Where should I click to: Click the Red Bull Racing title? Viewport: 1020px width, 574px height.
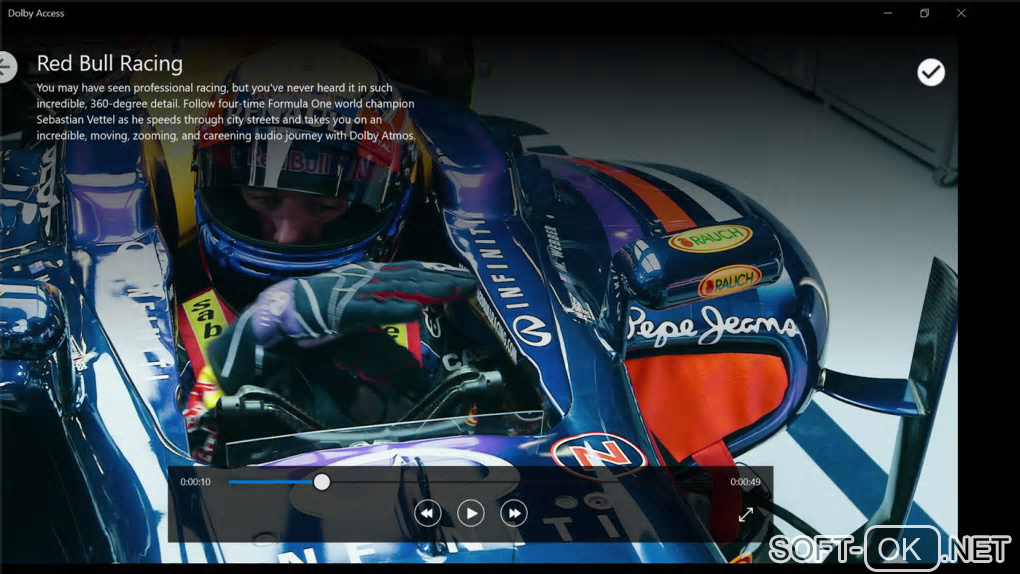[x=109, y=63]
